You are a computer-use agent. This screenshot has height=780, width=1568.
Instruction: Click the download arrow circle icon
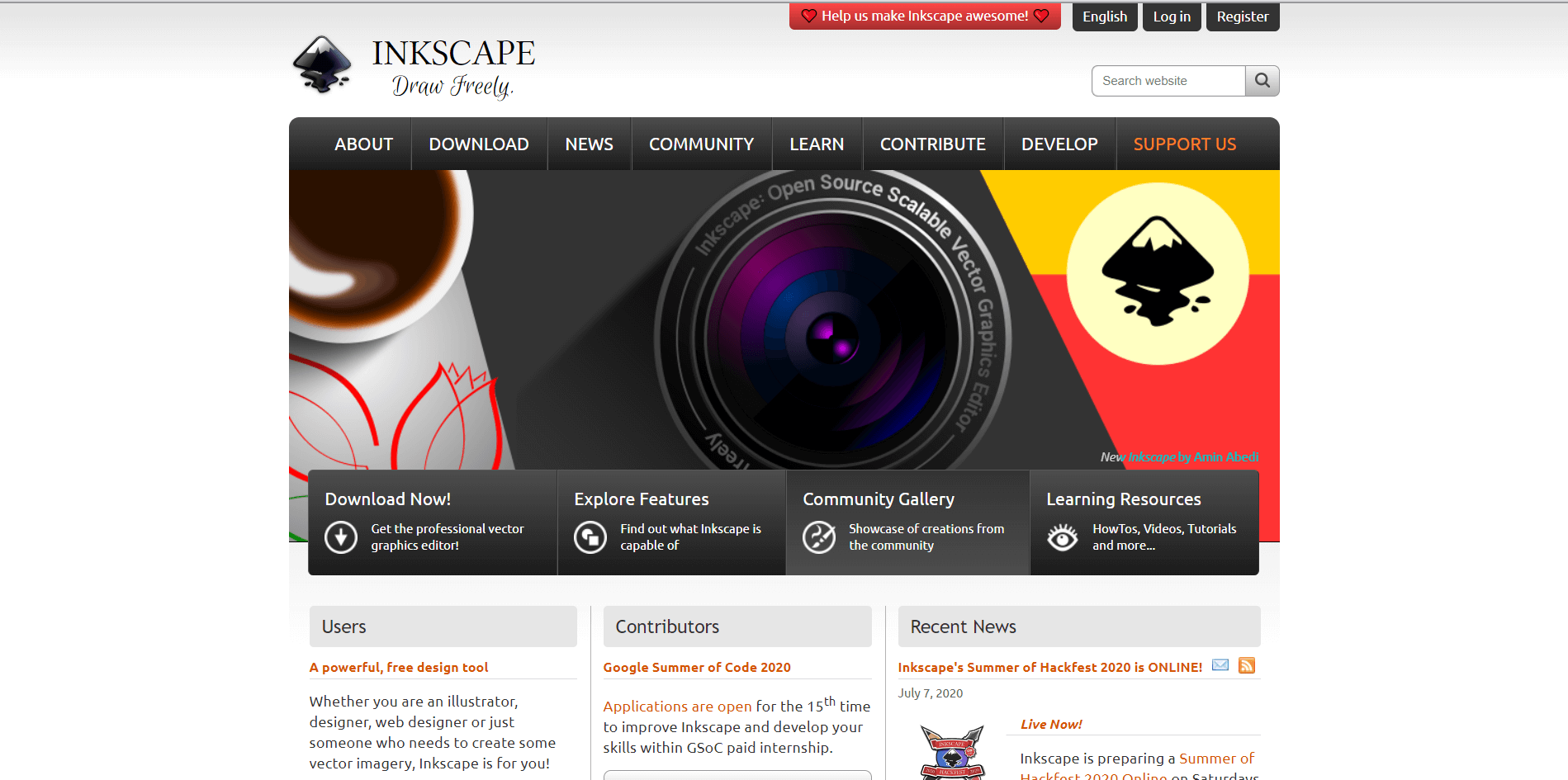click(x=341, y=537)
